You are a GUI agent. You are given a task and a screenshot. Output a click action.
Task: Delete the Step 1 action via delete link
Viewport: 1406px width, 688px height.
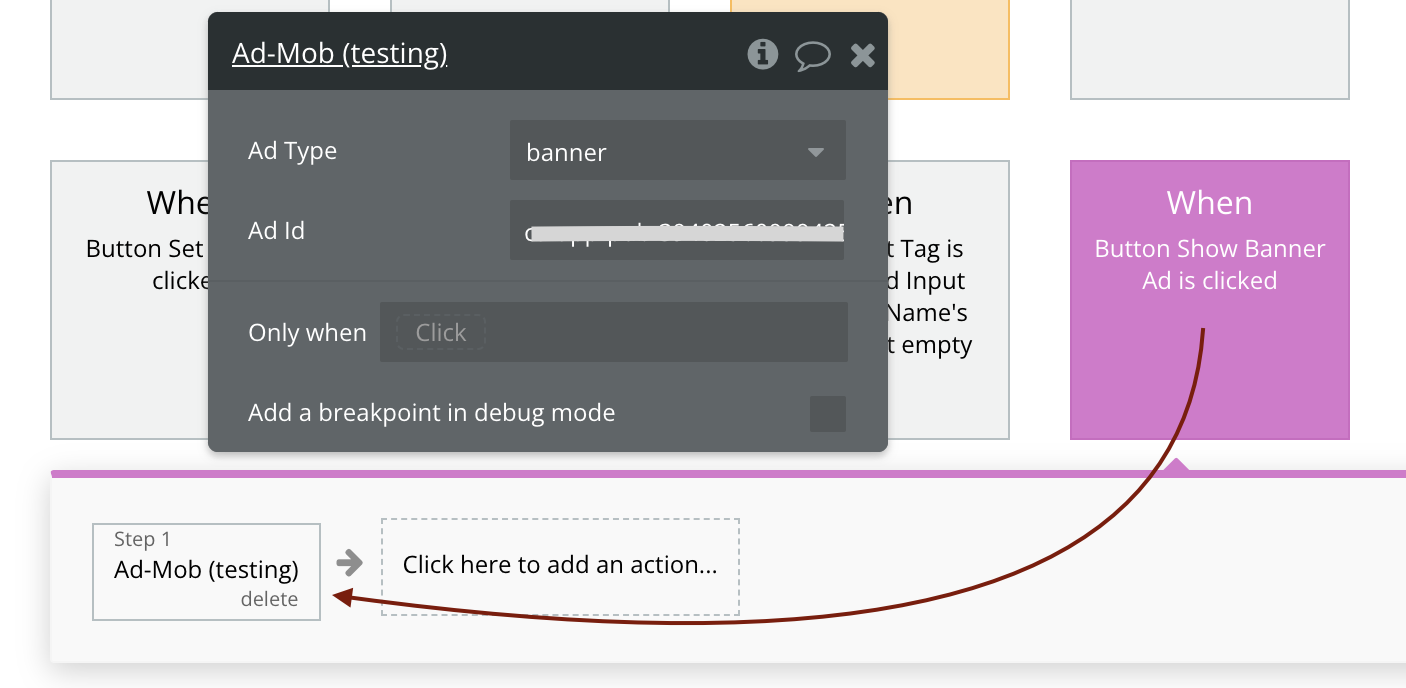[269, 599]
